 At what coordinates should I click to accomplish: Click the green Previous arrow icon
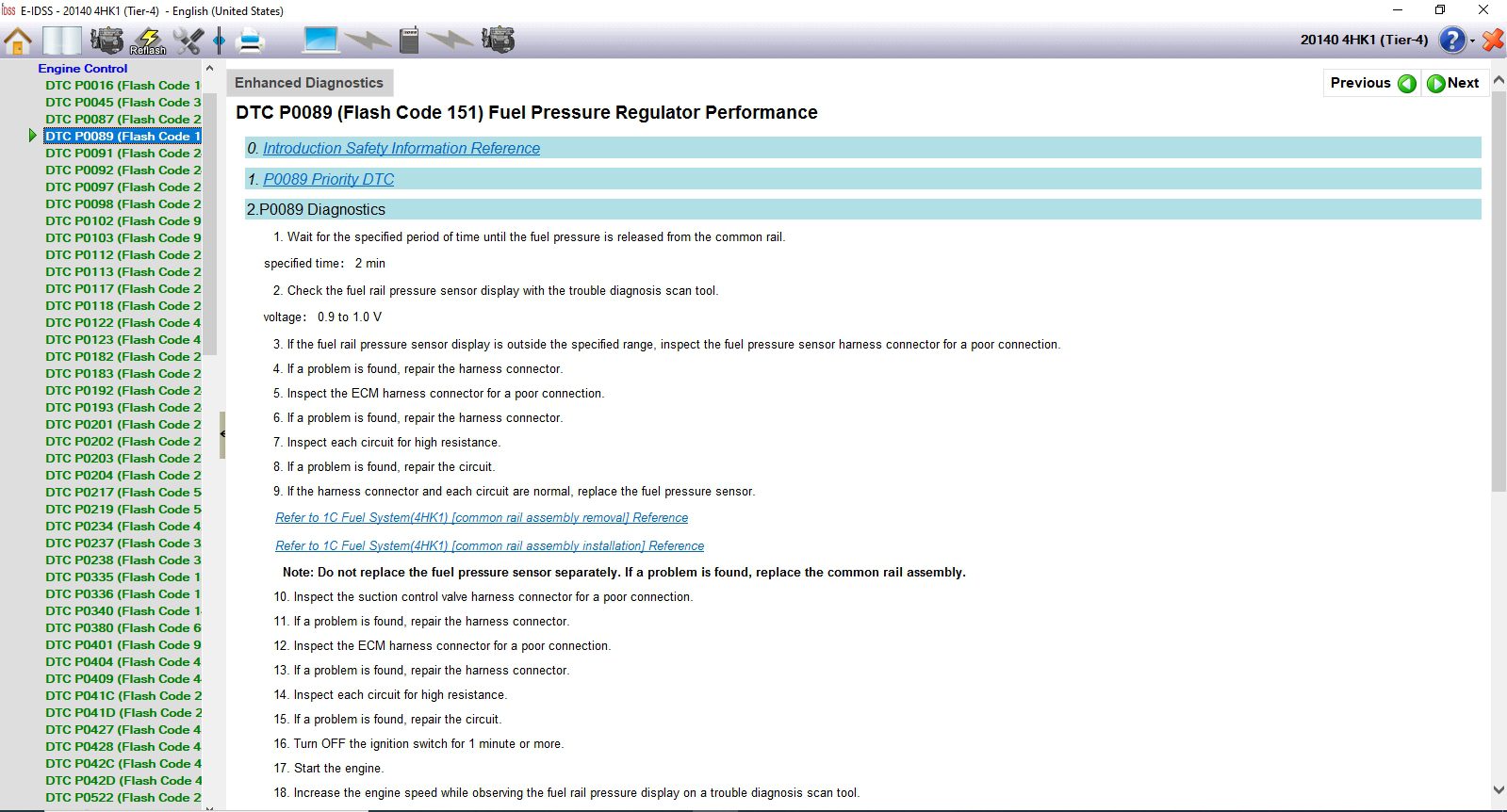point(1407,84)
